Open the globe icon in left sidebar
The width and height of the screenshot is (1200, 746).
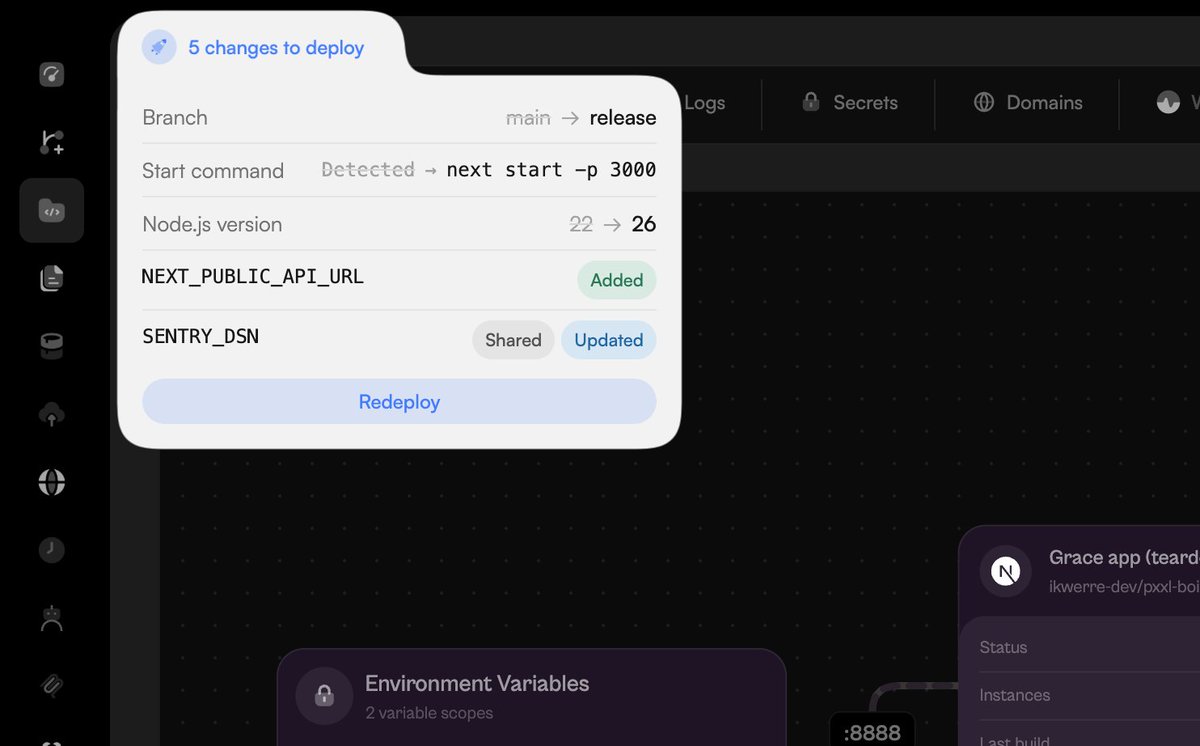pos(52,482)
